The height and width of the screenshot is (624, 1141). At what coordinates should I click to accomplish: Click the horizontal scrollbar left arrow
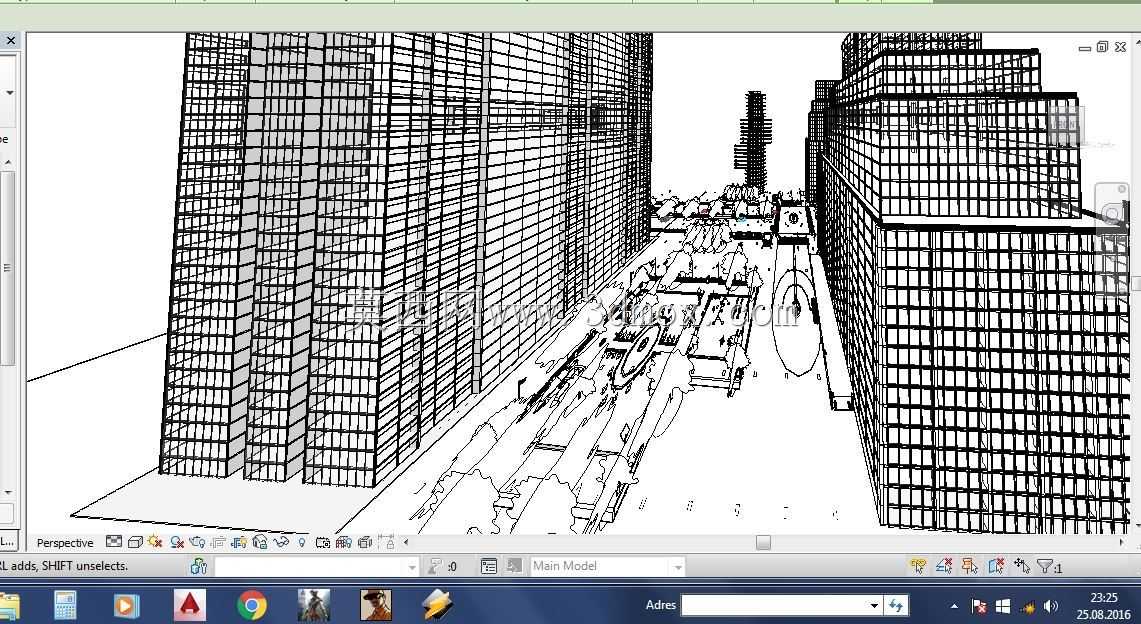tap(406, 542)
